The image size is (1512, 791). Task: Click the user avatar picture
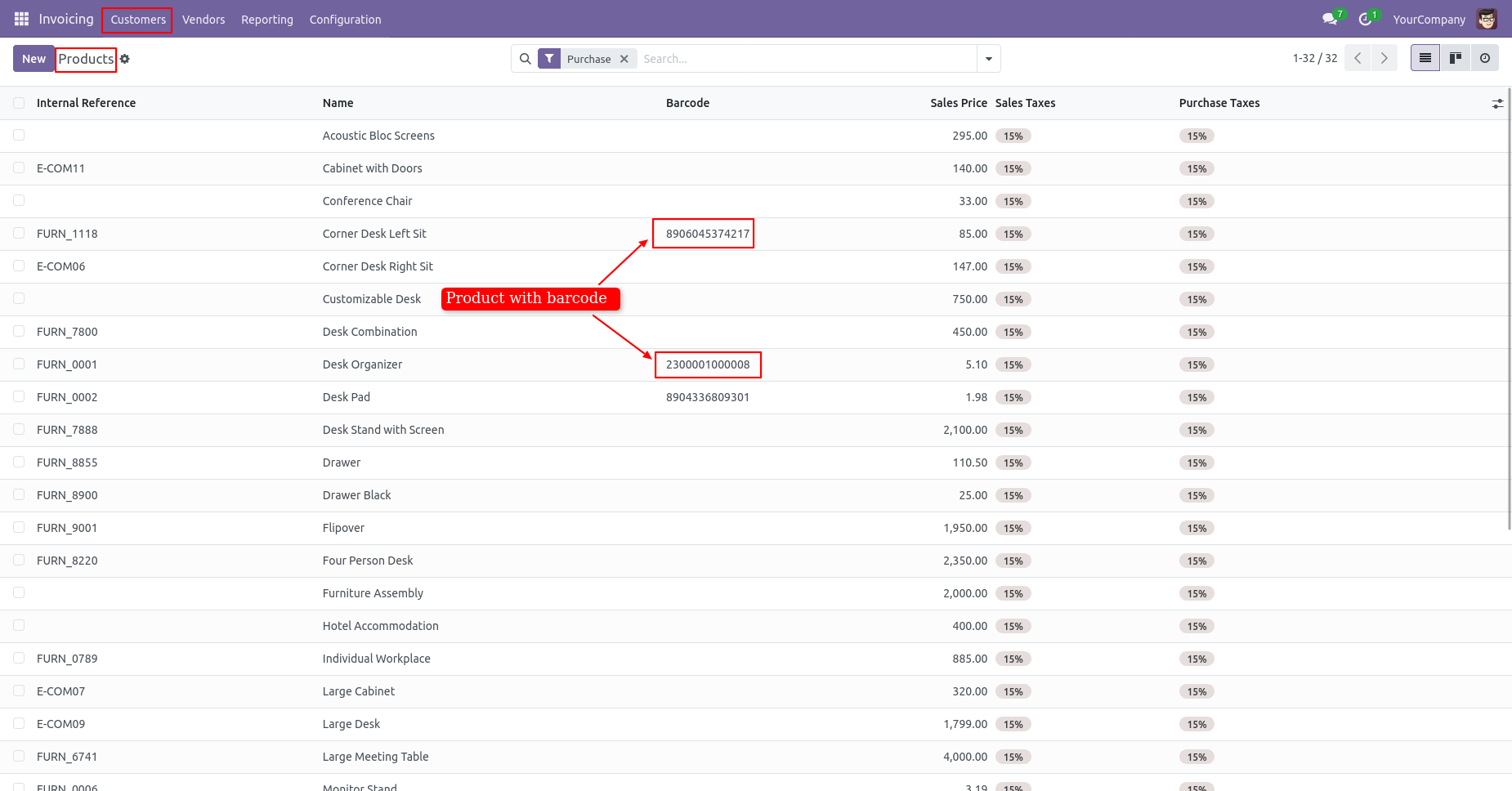point(1487,19)
